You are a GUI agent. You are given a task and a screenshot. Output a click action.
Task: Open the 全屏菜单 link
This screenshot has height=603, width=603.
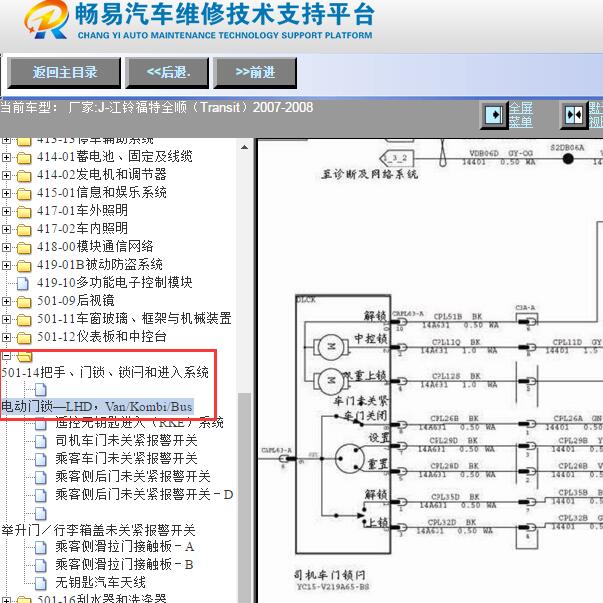pos(521,115)
